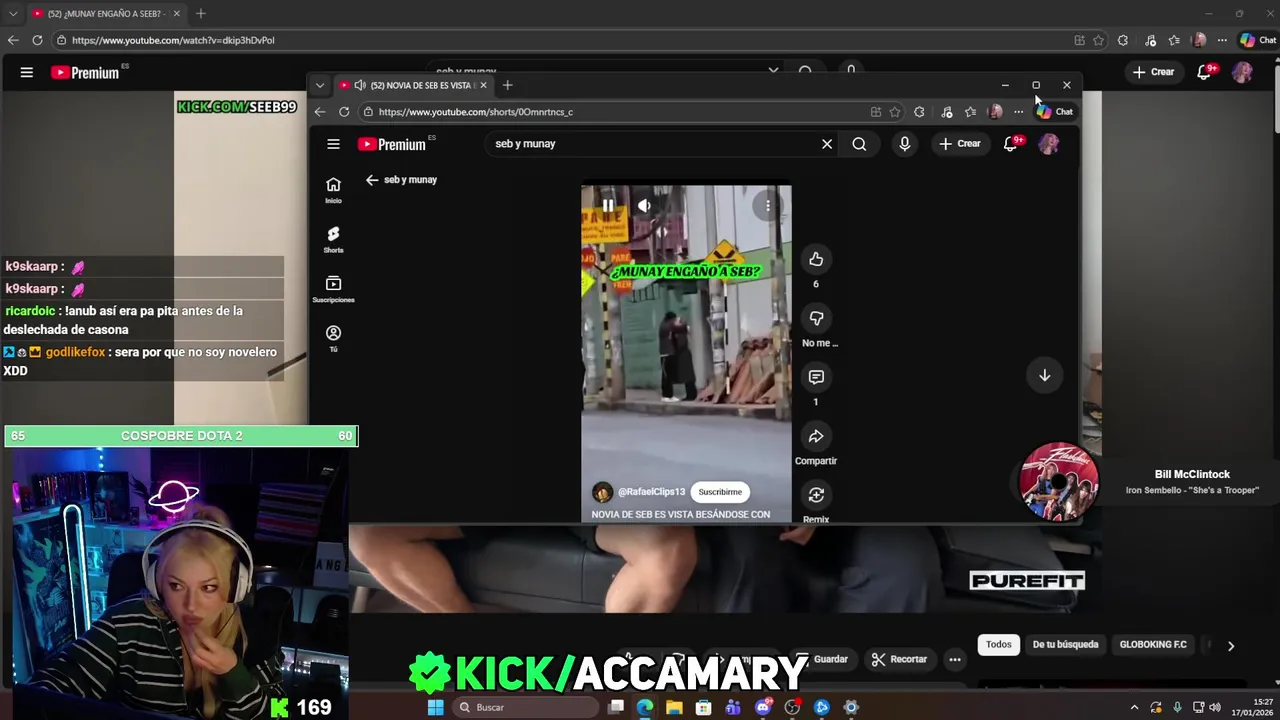Viewport: 1280px width, 720px height.
Task: Open Suscripciones in the front window sidebar
Action: [333, 289]
